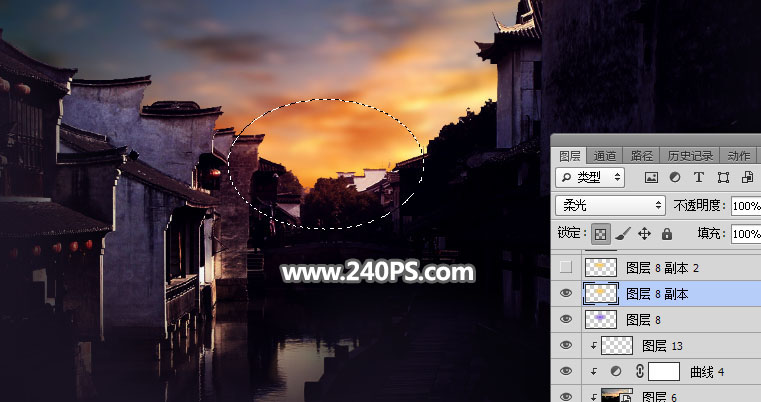The image size is (761, 402).
Task: Select thumbnail of 图层 8
Action: pos(600,319)
